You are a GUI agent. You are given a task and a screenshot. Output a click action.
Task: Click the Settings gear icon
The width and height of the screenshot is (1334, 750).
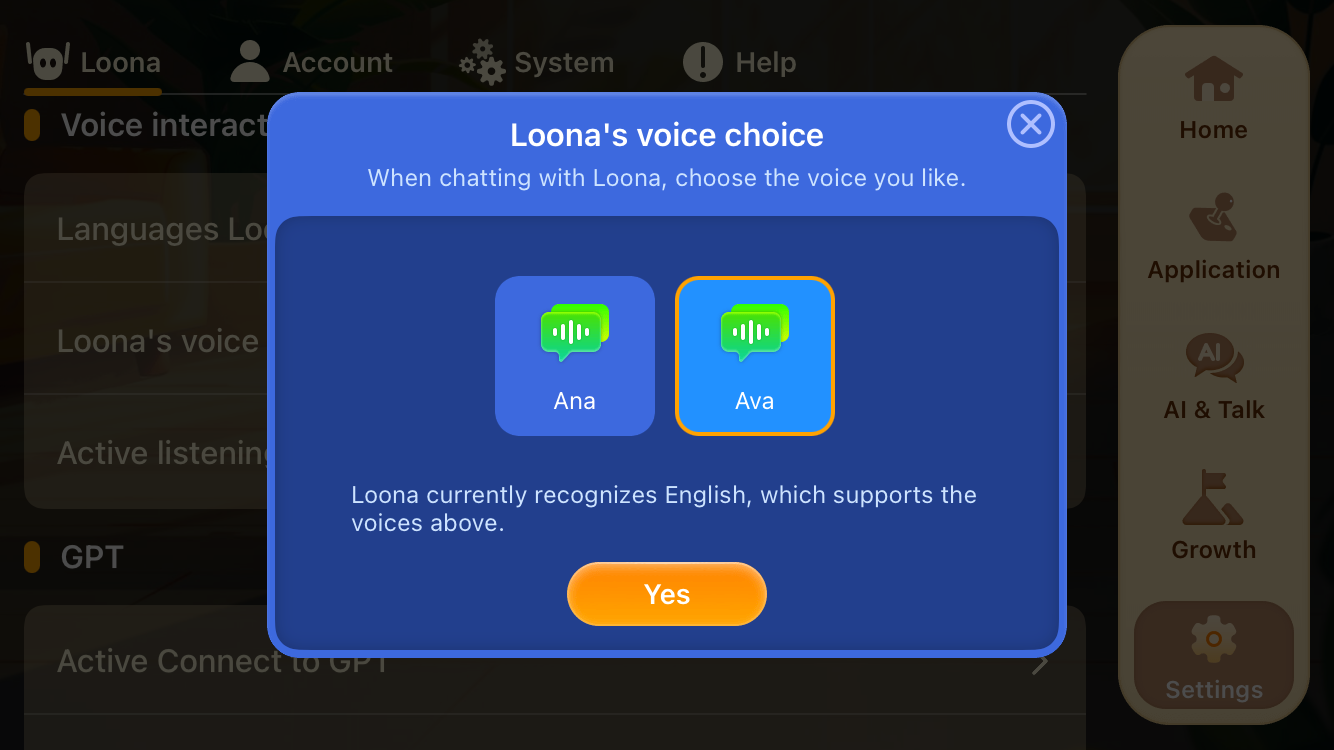1213,640
